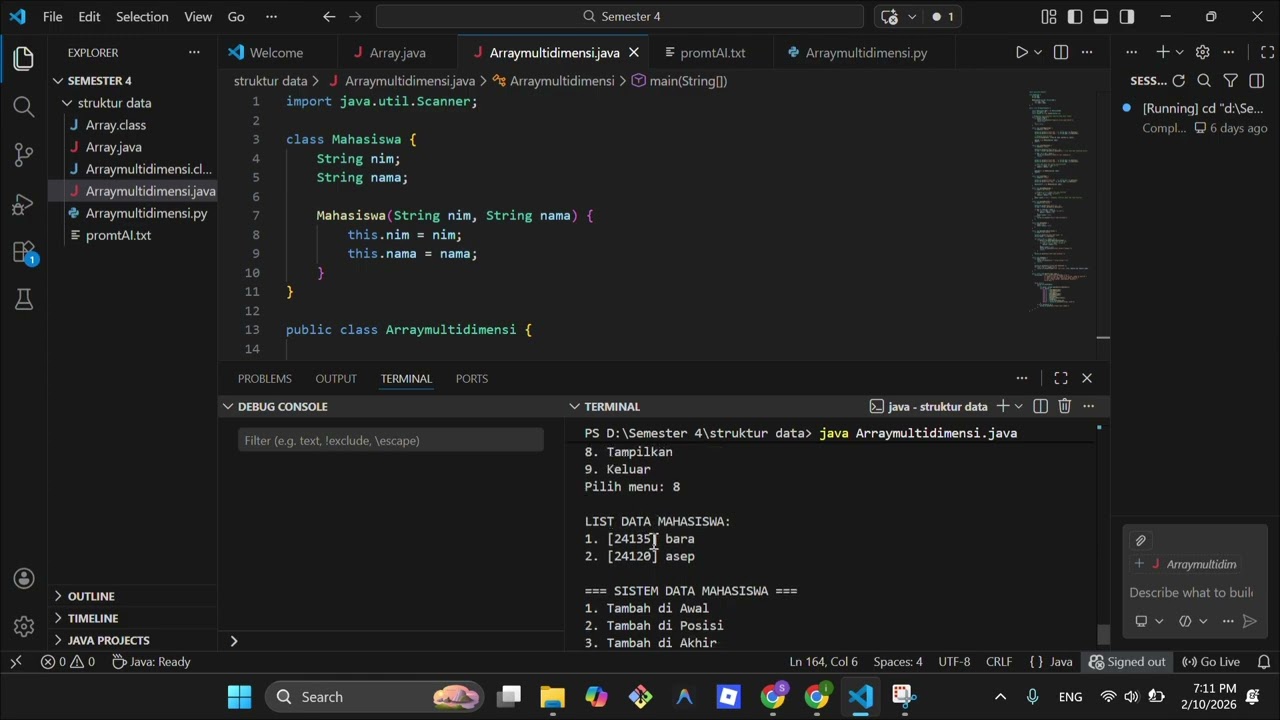Screen dimensions: 1280x720
Task: Collapse the SEMESTER 4 workspace folder
Action: 58,80
